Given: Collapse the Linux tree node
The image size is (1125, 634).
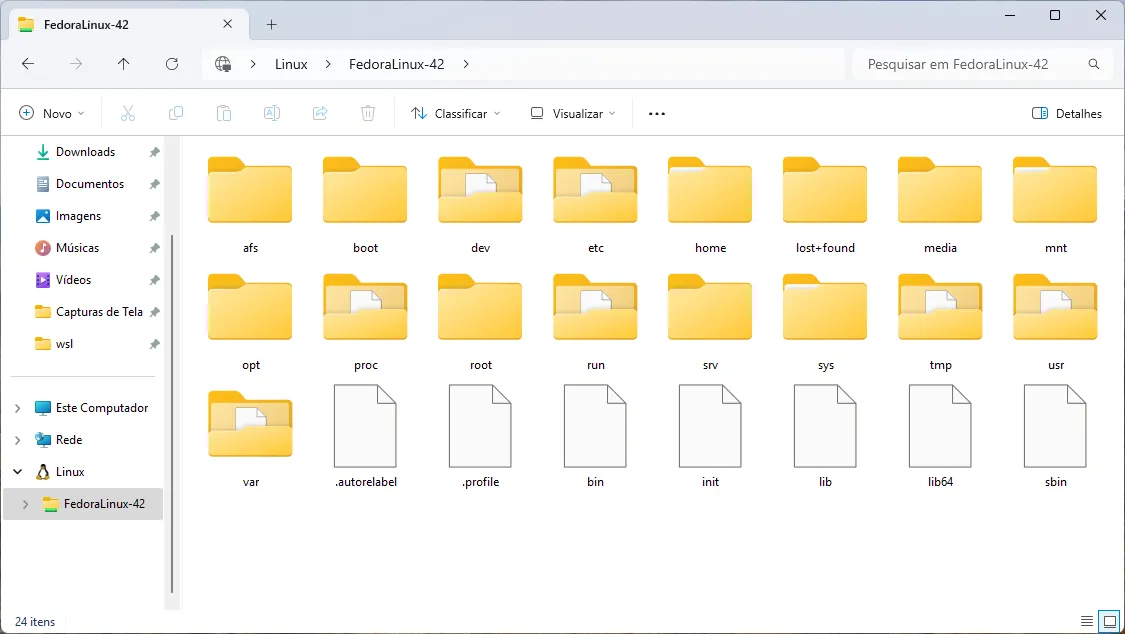Looking at the screenshot, I should [17, 472].
